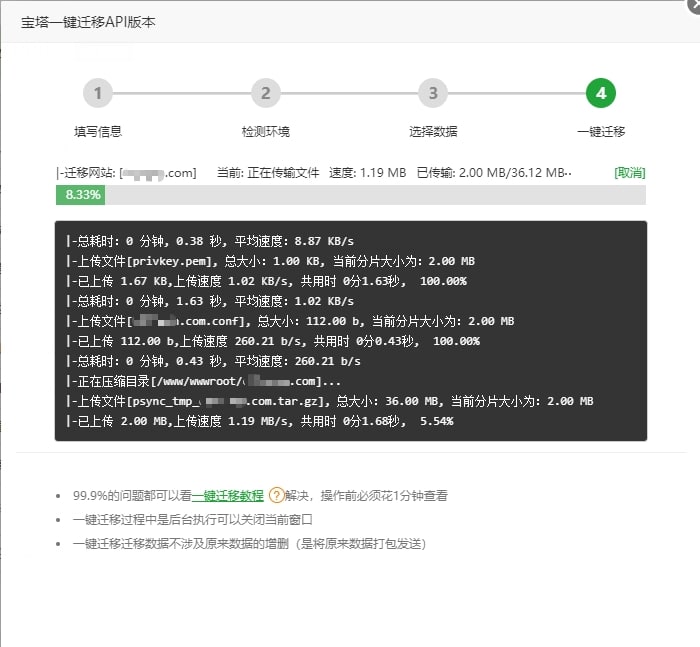The width and height of the screenshot is (700, 647).
Task: Click 当前: 正在传输文件 status text
Action: pos(268,172)
